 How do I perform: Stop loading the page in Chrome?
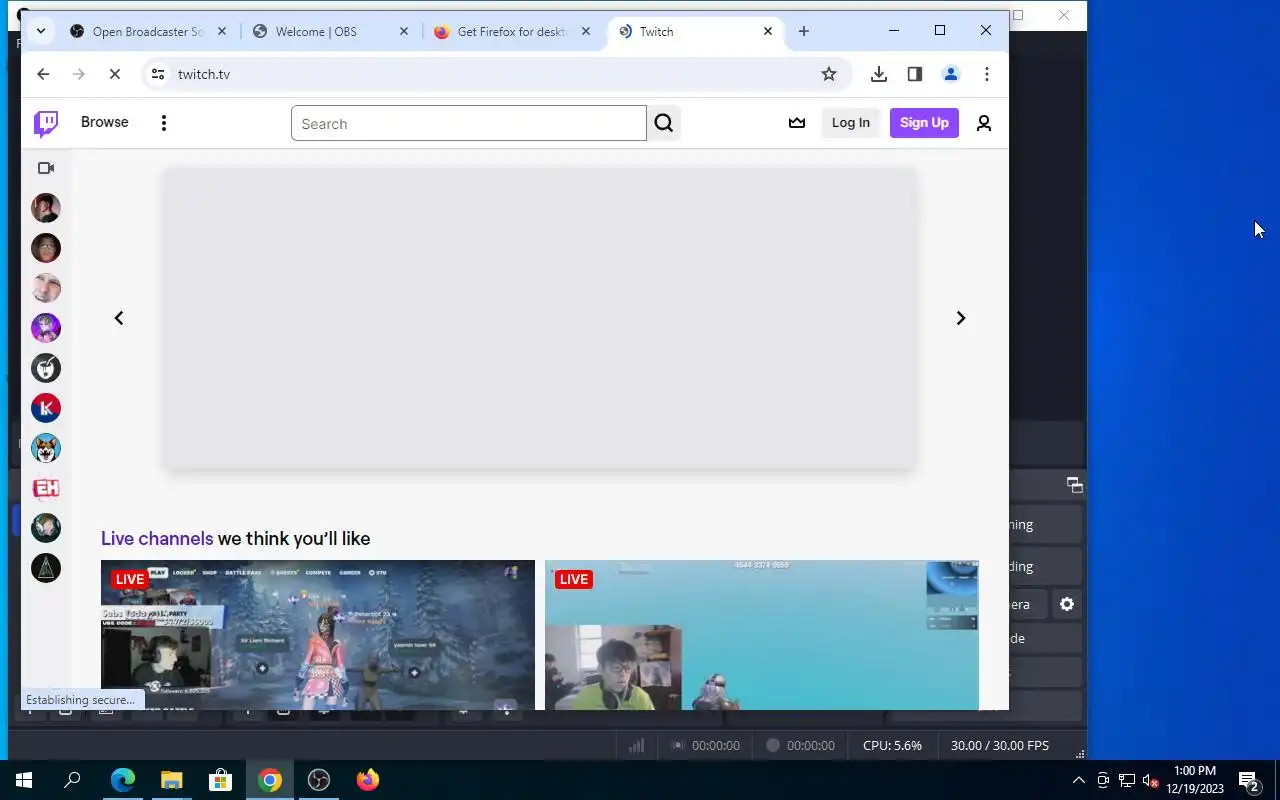(115, 74)
